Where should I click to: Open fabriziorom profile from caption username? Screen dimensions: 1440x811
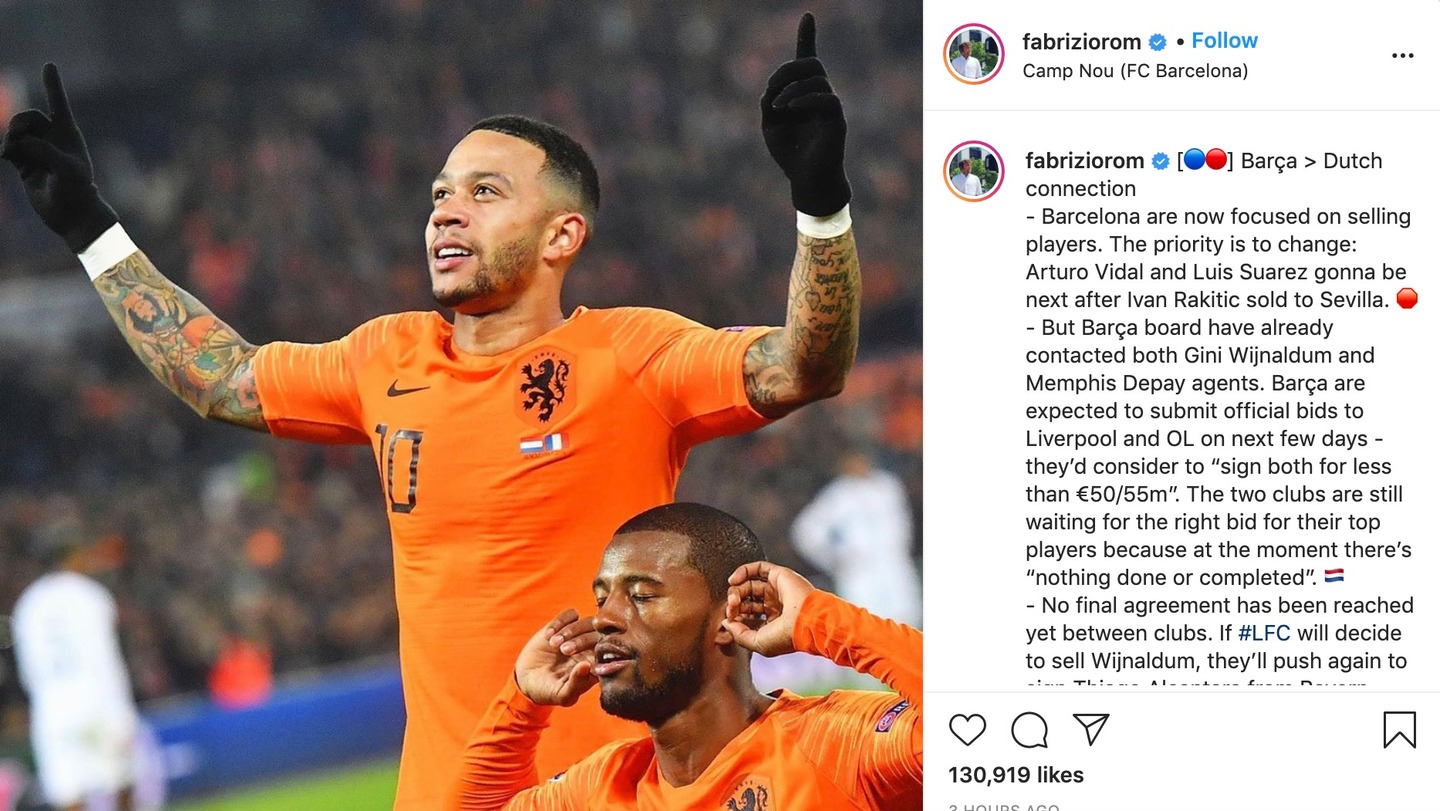(1085, 161)
